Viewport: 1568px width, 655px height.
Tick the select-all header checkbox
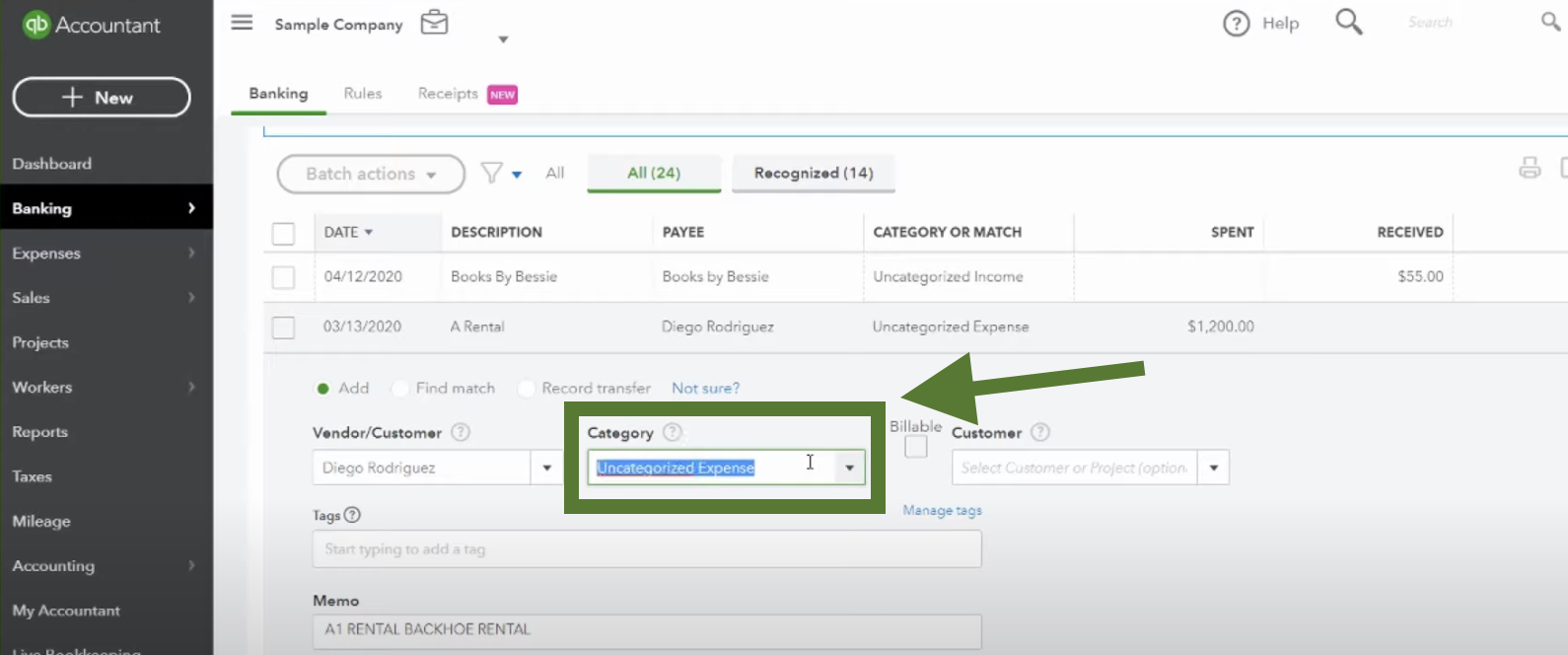pyautogui.click(x=283, y=233)
